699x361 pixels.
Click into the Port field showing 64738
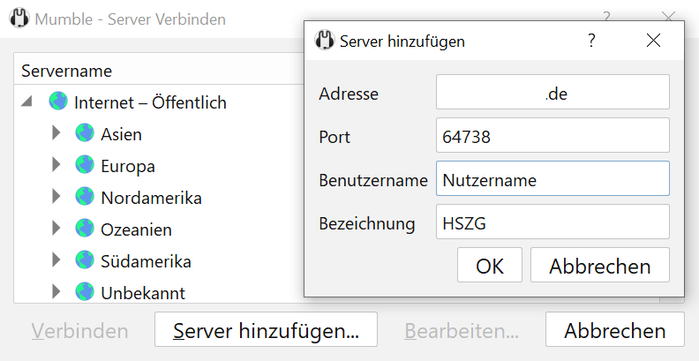coord(553,135)
